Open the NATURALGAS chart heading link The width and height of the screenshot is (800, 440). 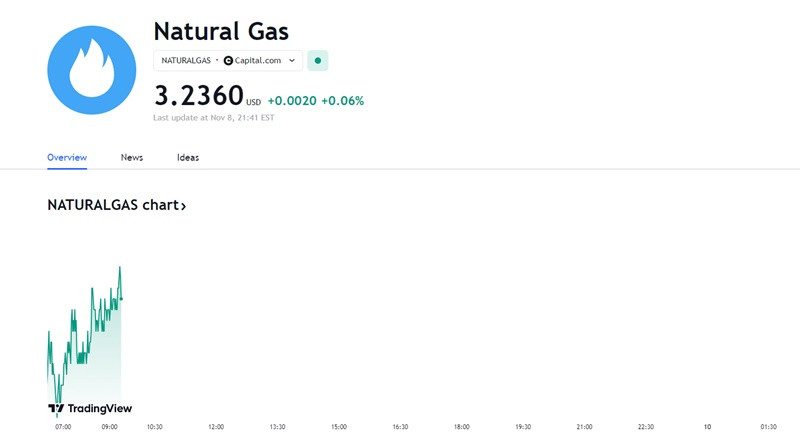coord(116,205)
